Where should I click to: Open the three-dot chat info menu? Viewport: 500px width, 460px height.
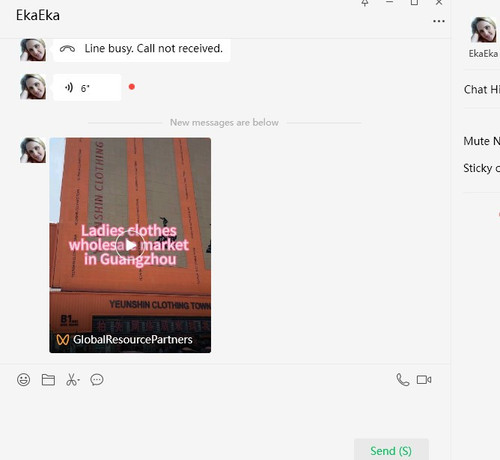point(439,21)
